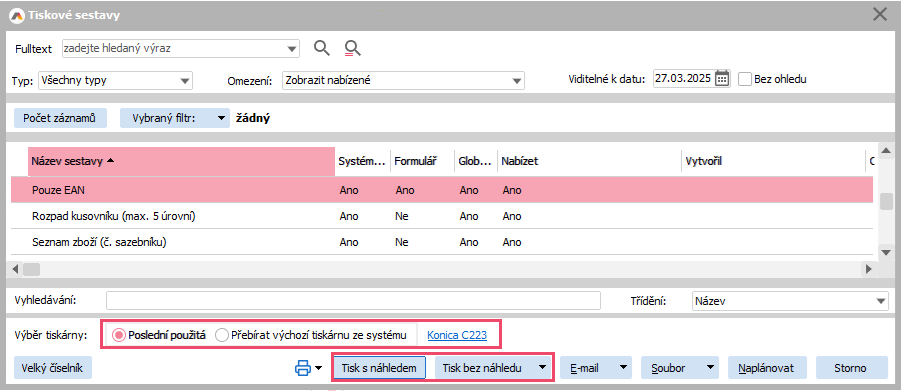Expand the printer icon dropdown arrow
This screenshot has width=901, height=391.
click(x=318, y=368)
